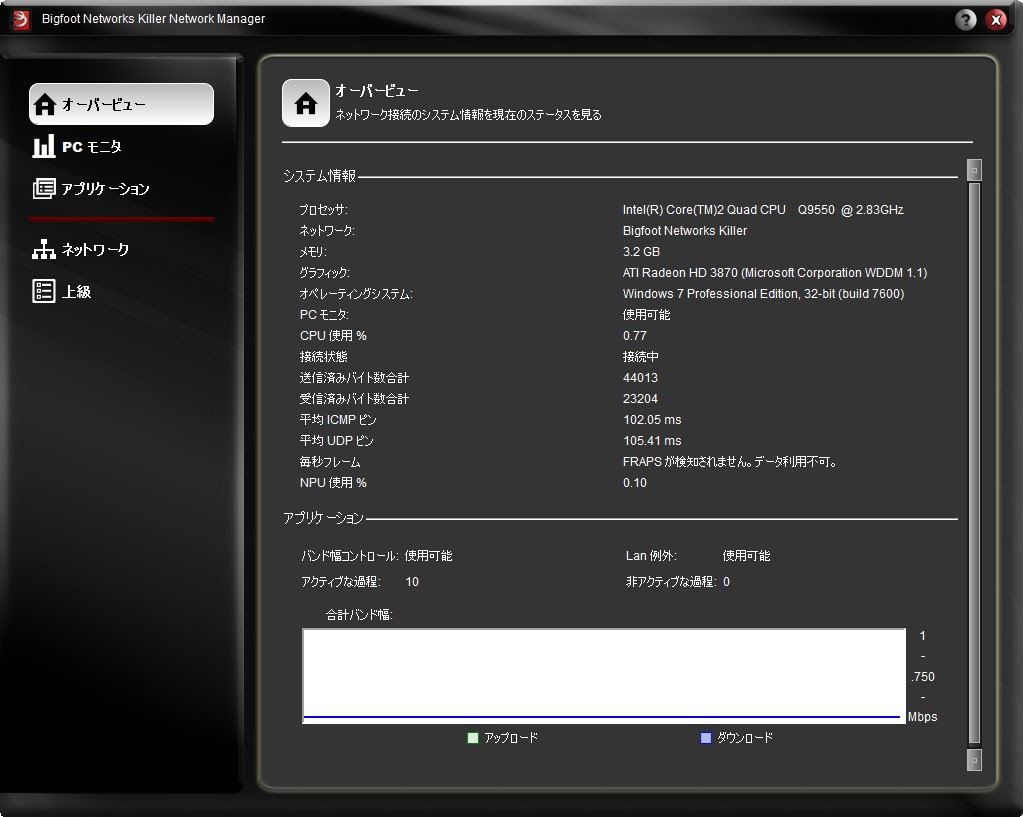Click the bar chart icon for PC モニタ
This screenshot has width=1023, height=817.
tap(44, 147)
